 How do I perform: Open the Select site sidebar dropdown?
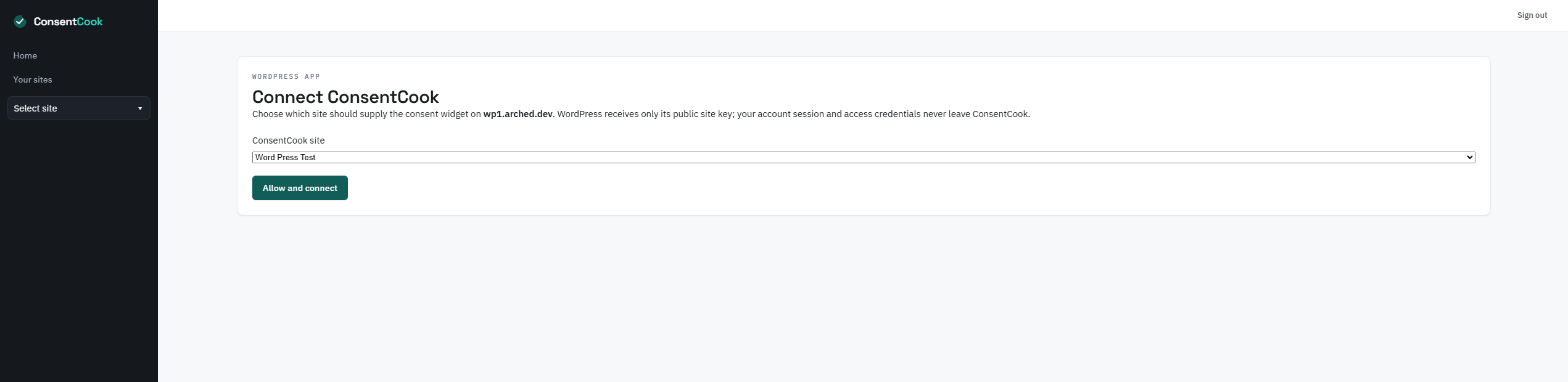tap(79, 108)
